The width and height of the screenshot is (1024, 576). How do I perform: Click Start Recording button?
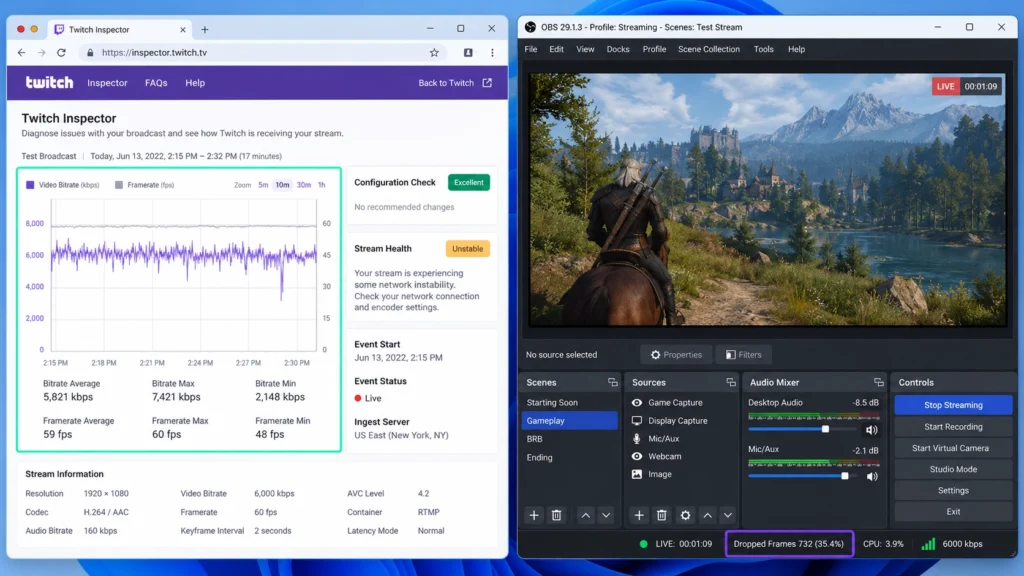(x=953, y=426)
